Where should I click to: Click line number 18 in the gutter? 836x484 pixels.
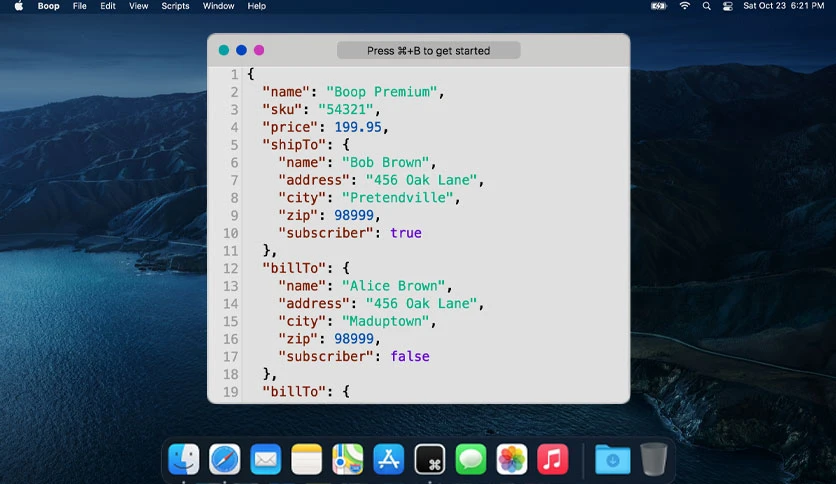(x=230, y=374)
